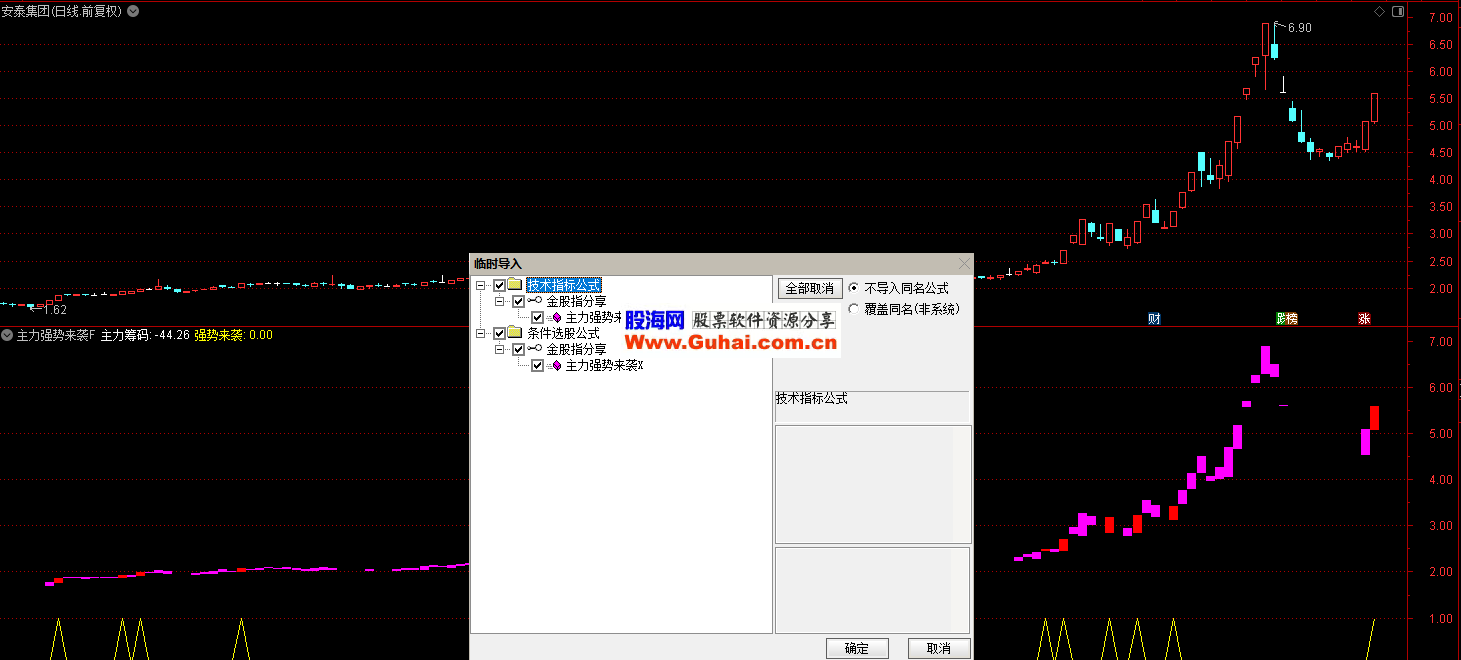Click the 主力筹码: -44.26 indicator value
The height and width of the screenshot is (660, 1461).
click(145, 335)
